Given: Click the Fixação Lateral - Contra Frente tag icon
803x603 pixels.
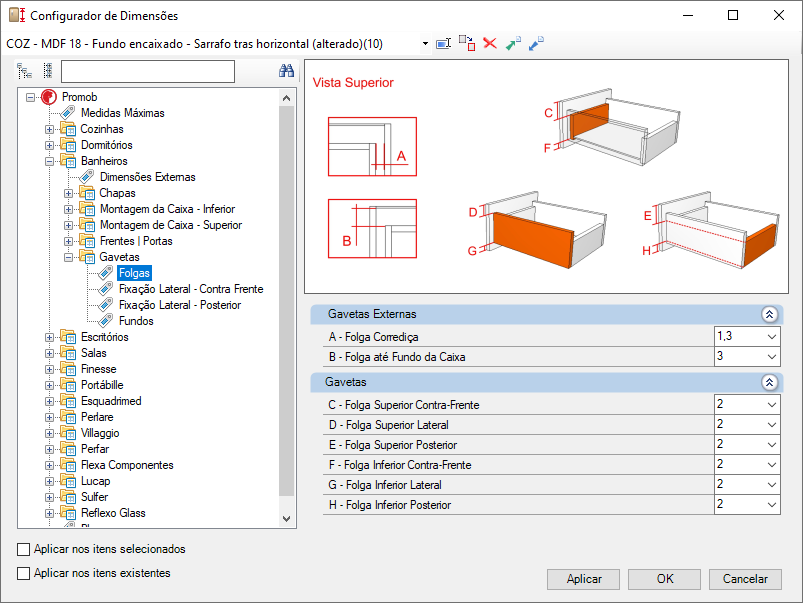Looking at the screenshot, I should [x=105, y=289].
